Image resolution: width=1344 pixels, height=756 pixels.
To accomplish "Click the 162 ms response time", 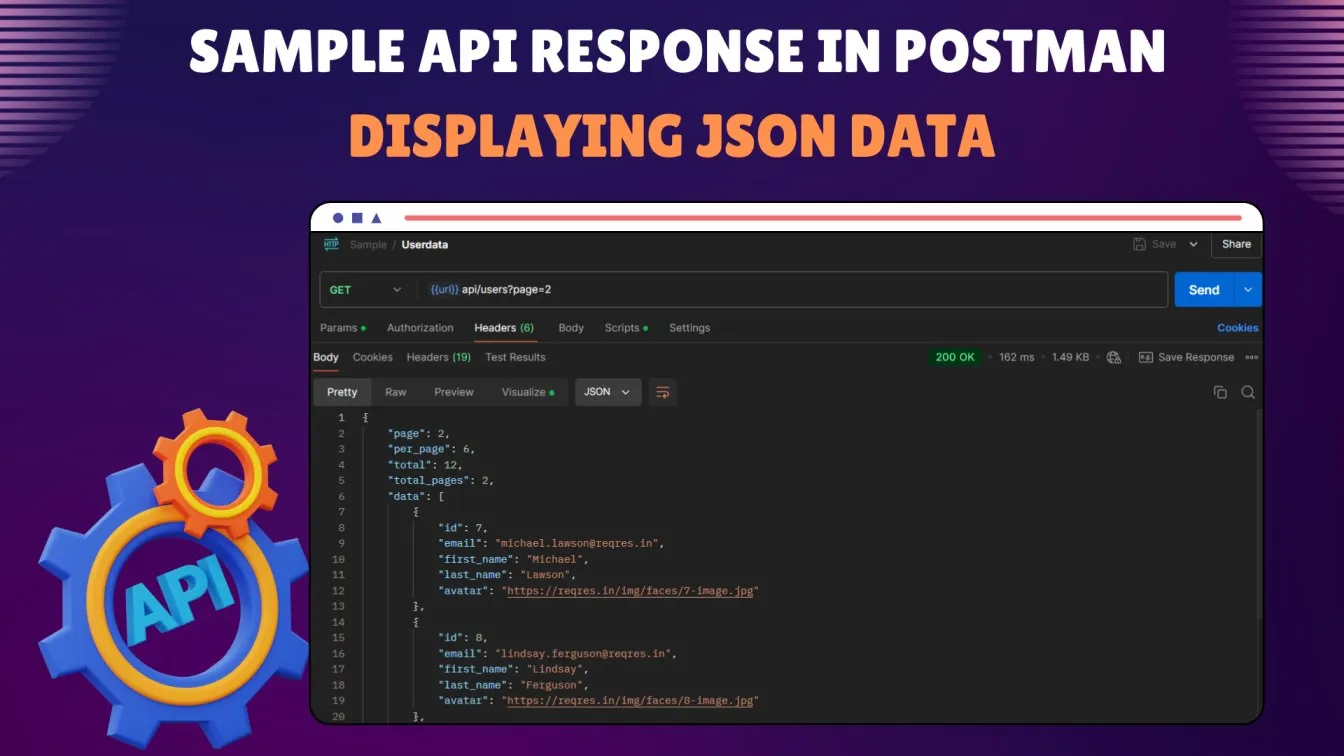I will (1016, 357).
